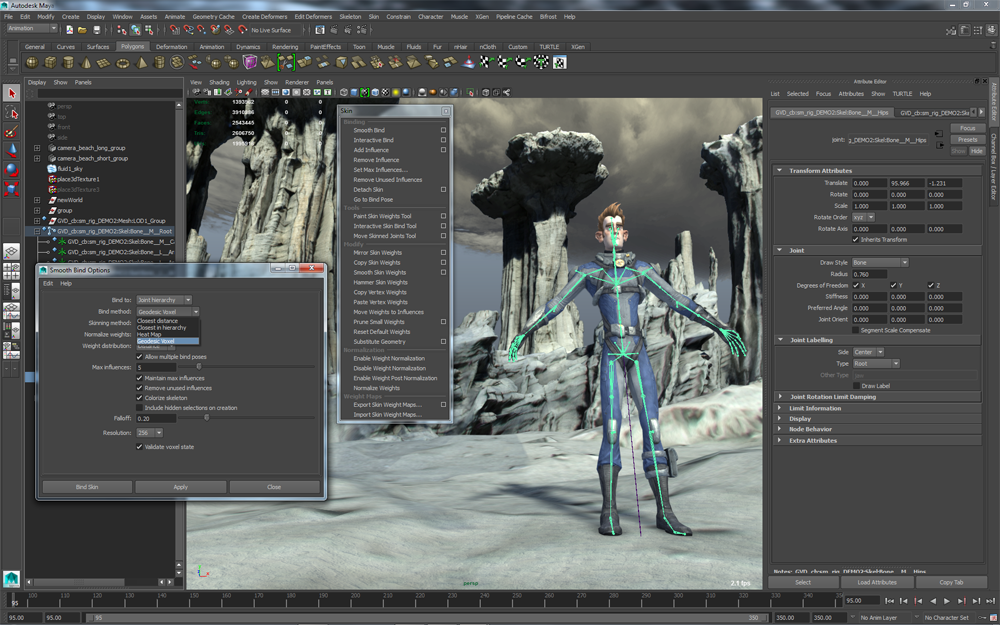Screen dimensions: 1000x625
Task: Create a polygon cone from the shelf
Action: coord(86,62)
